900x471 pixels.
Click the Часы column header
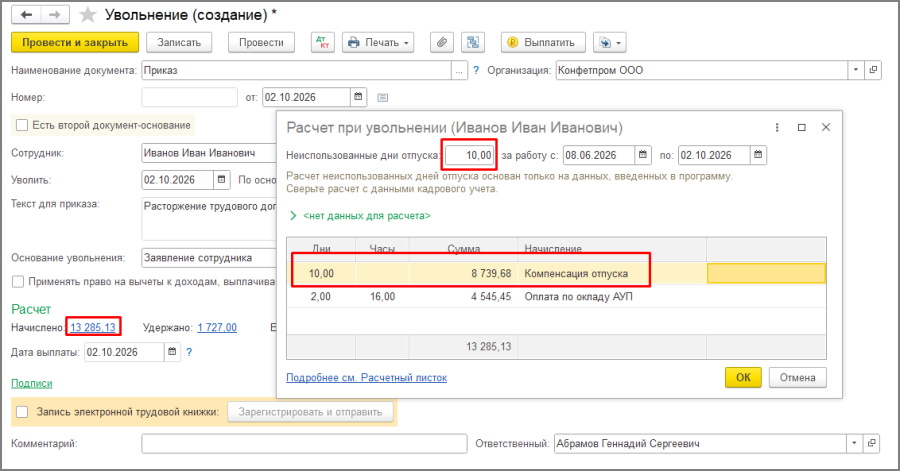382,249
